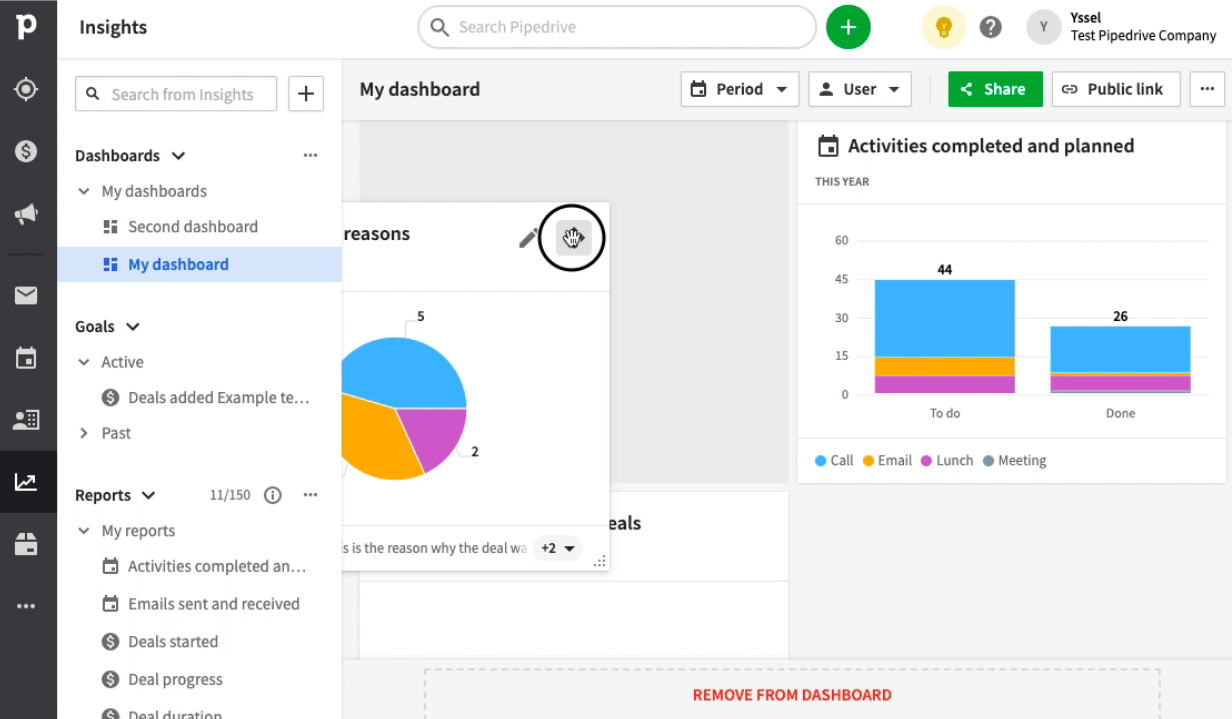Collapse Goals section chevron
1232x719 pixels.
[x=133, y=326]
